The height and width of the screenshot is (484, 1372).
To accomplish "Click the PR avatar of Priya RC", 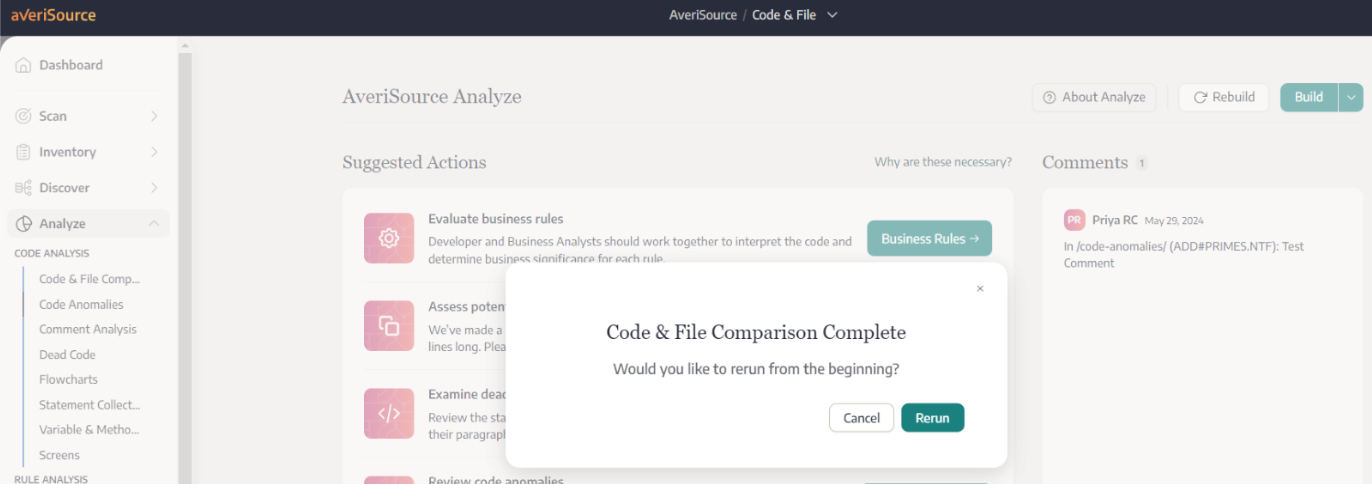I will tap(1074, 220).
